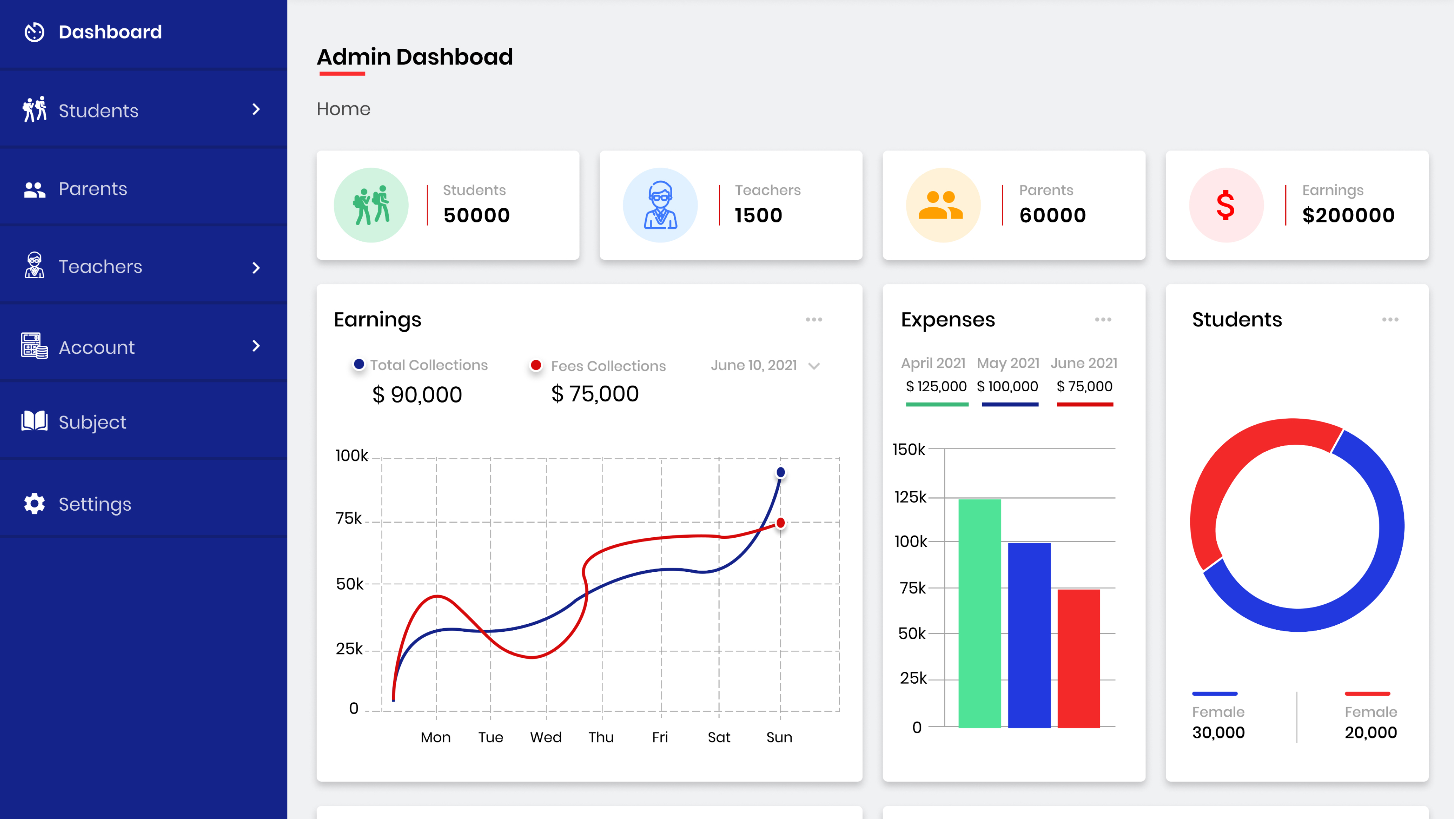Expand the Teachers sidebar submenu chevron
1456x819 pixels.
coord(256,267)
